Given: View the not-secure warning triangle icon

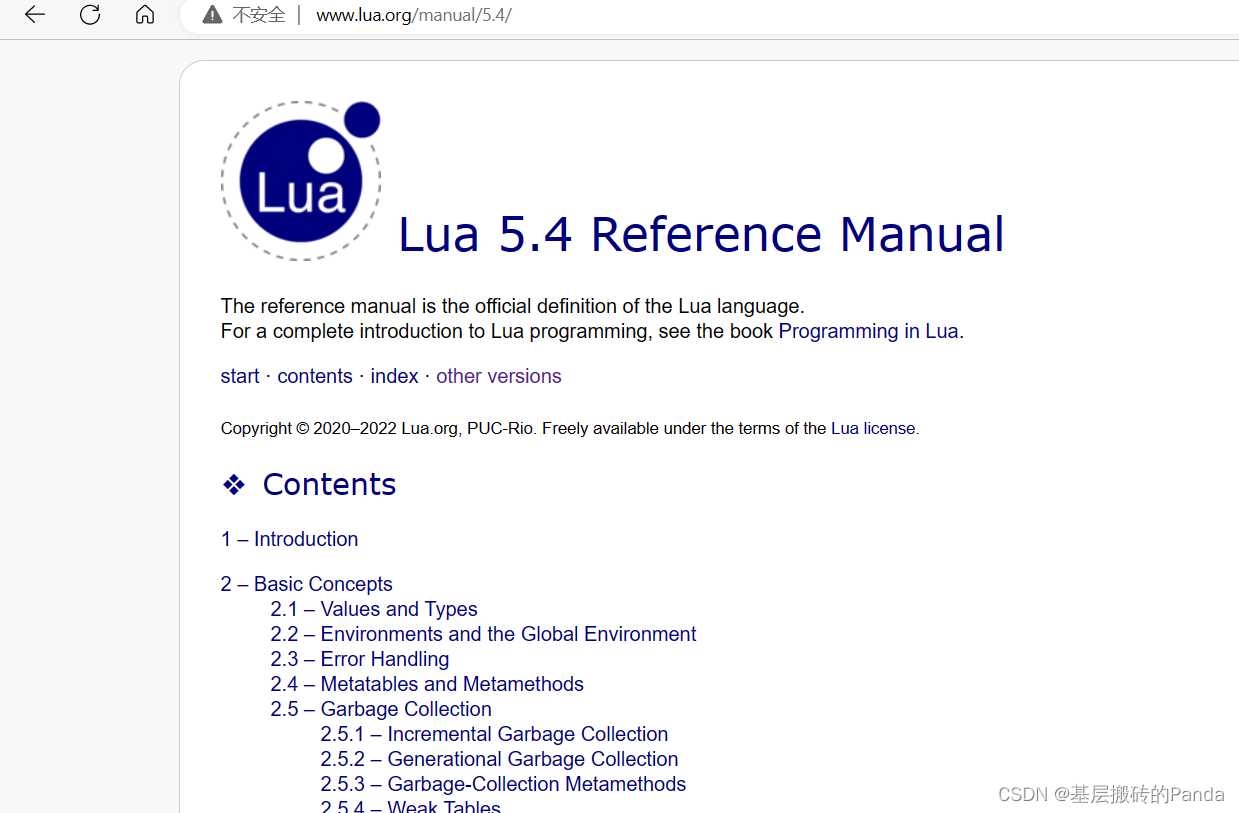Looking at the screenshot, I should point(212,15).
